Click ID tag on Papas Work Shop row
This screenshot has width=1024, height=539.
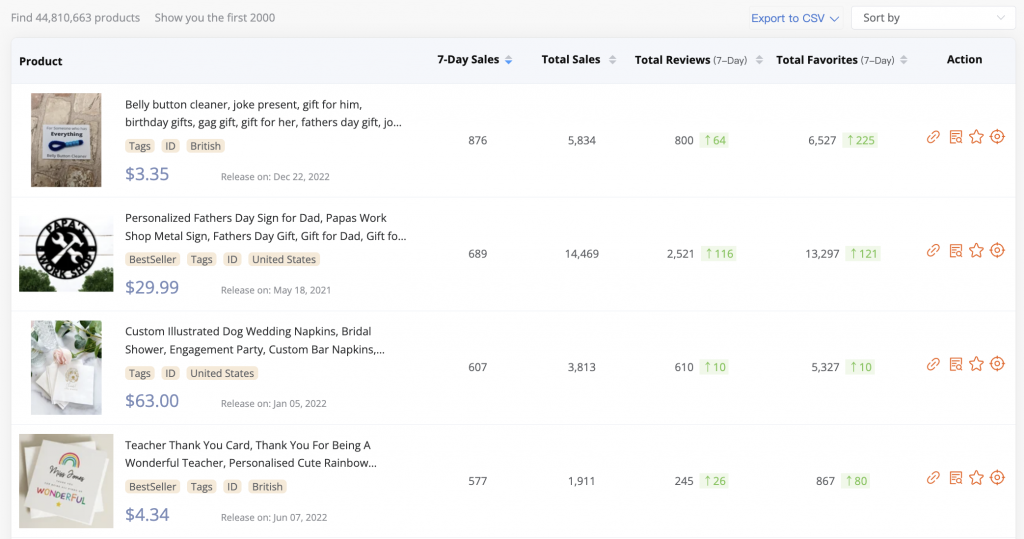(232, 260)
